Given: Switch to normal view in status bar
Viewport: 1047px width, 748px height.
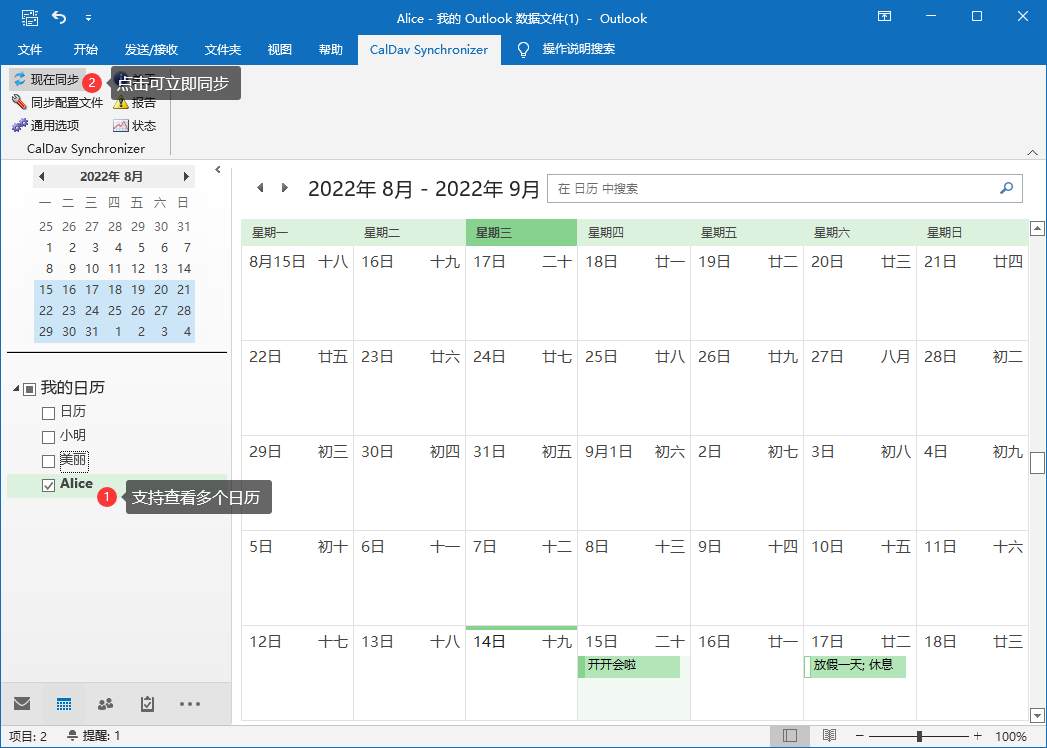Looking at the screenshot, I should pos(790,736).
